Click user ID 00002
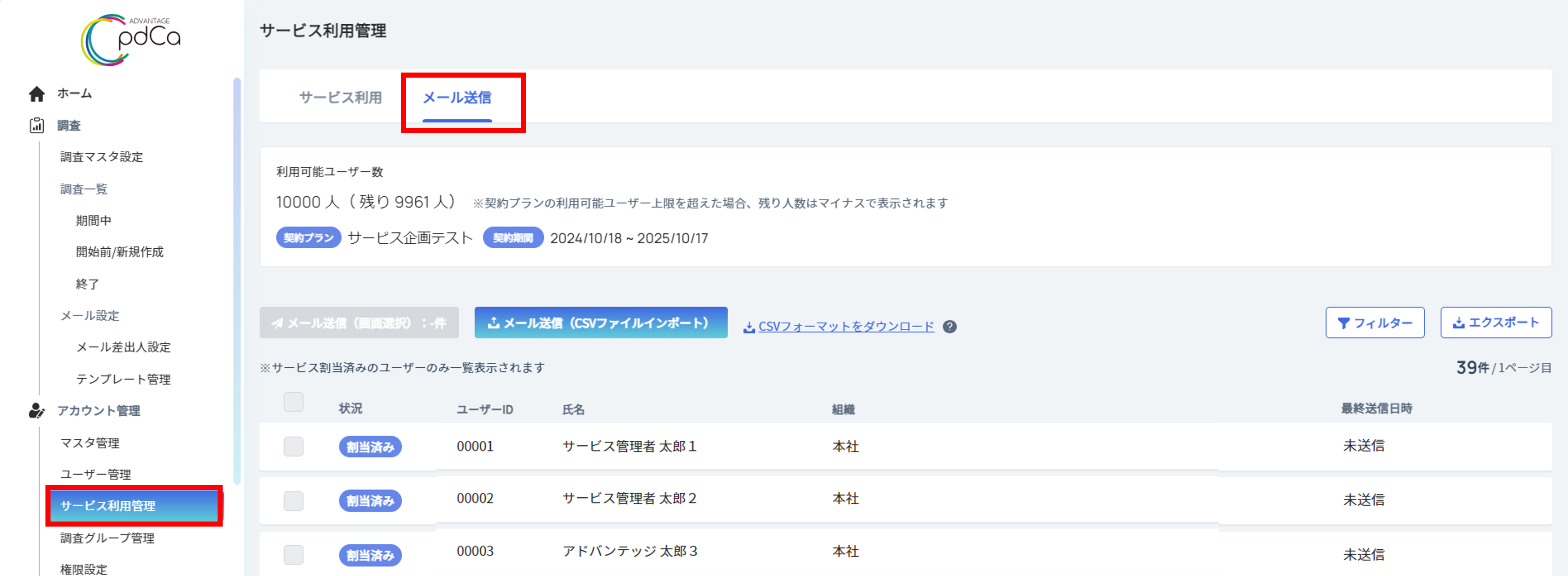The height and width of the screenshot is (576, 1568). click(x=475, y=499)
